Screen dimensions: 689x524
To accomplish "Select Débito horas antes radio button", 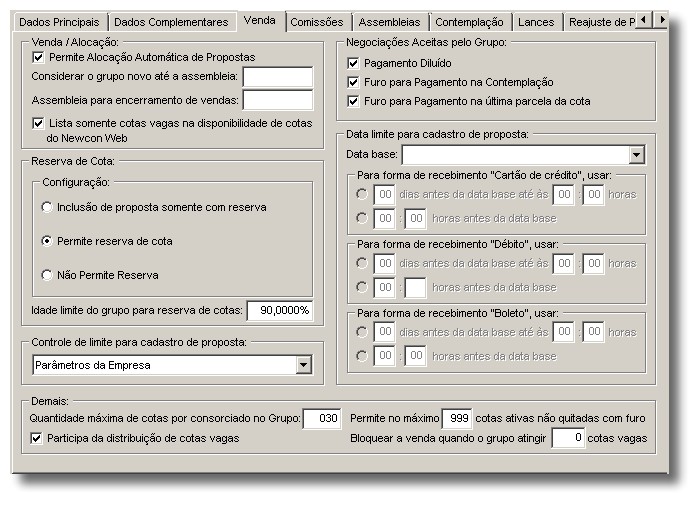I will 362,287.
